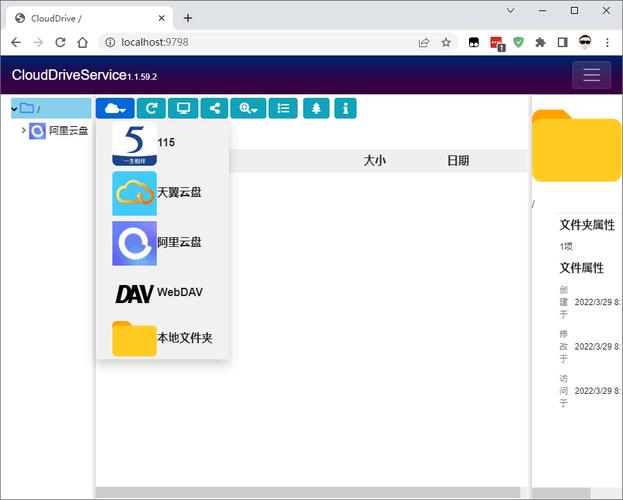This screenshot has height=500, width=623.
Task: Click the 115 logo icon
Action: pyautogui.click(x=134, y=143)
